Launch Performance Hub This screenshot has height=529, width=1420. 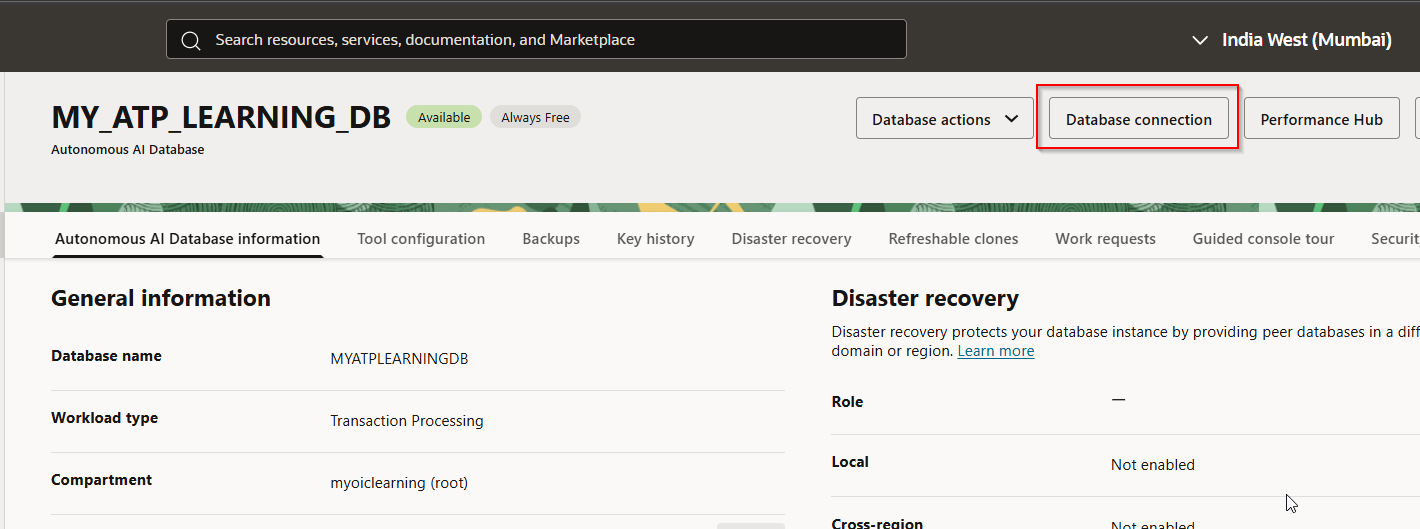[x=1321, y=119]
